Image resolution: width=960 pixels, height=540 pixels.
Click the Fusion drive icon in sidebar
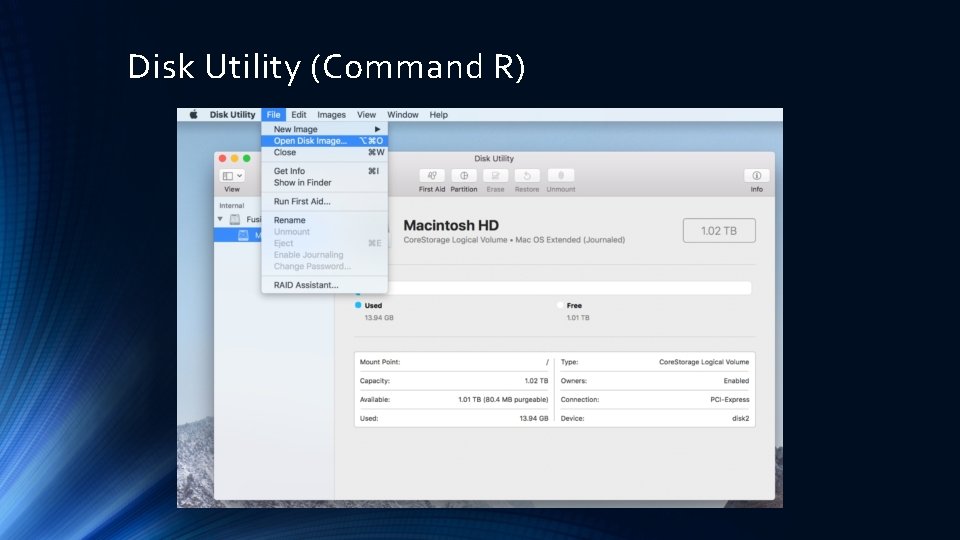pyautogui.click(x=234, y=219)
